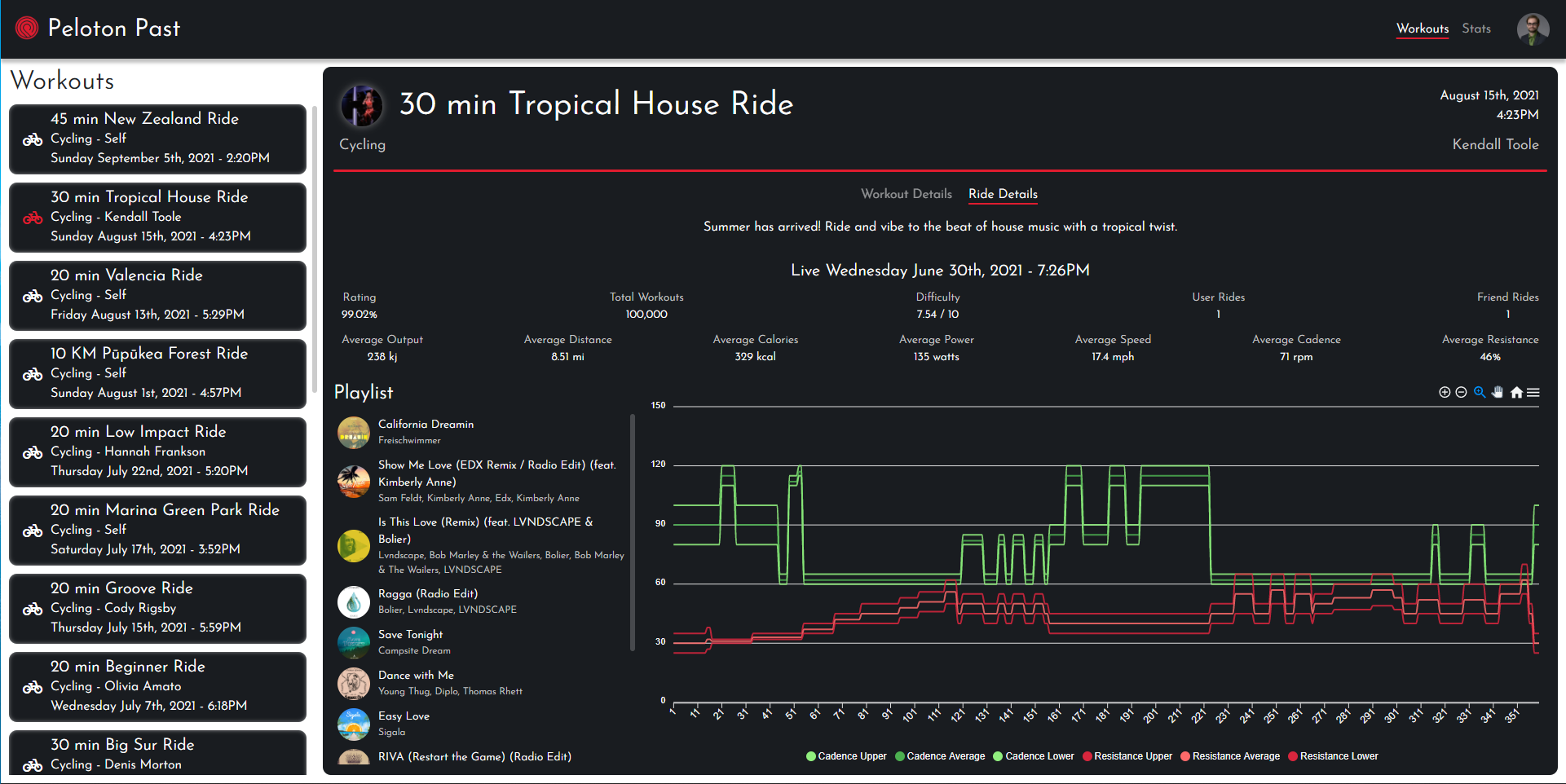Viewport: 1566px width, 784px height.
Task: Open the Workout Details tab
Action: pyautogui.click(x=907, y=194)
